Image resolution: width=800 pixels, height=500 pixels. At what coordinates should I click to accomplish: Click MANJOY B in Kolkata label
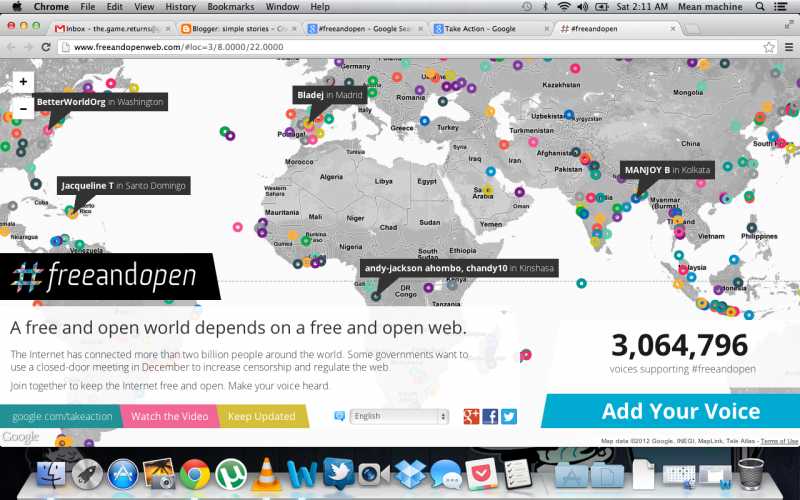(667, 170)
